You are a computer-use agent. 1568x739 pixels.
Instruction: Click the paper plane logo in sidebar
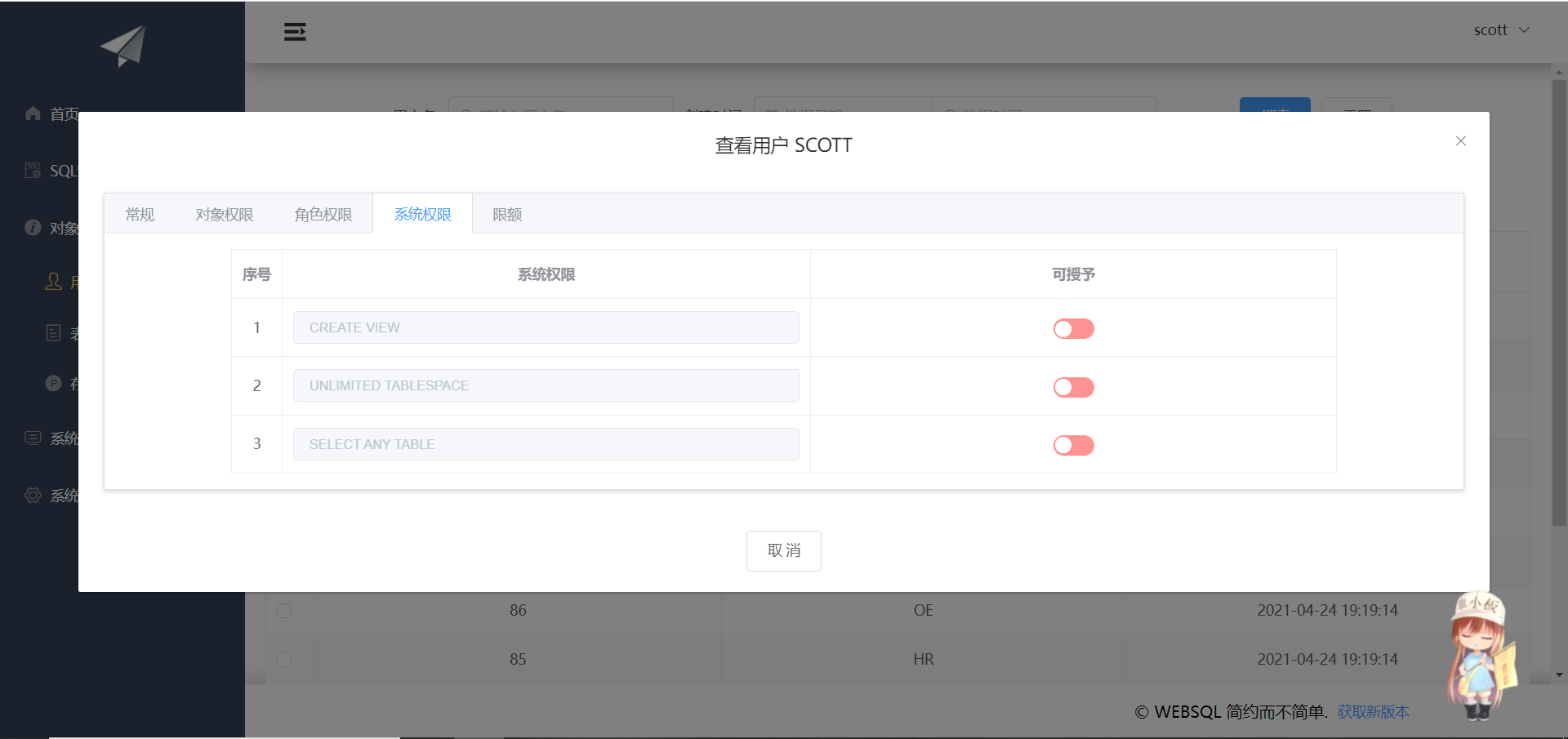tap(122, 46)
